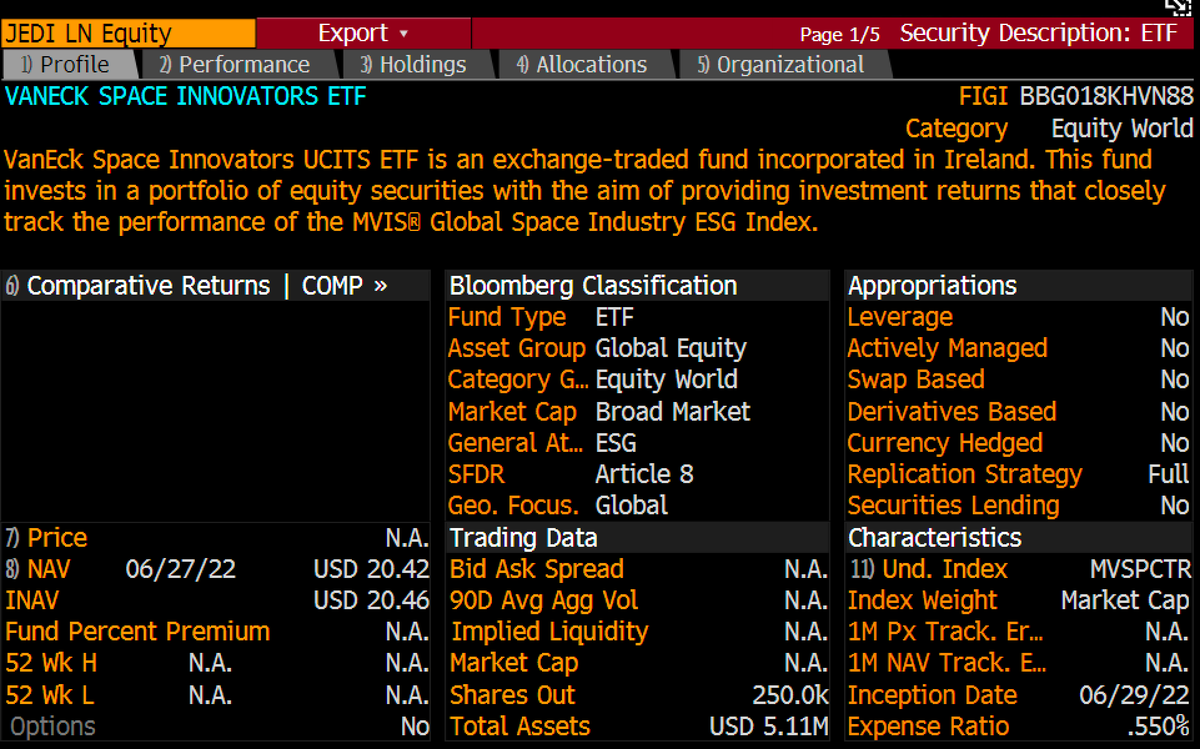
Task: Click the 1M Px Track. Er... row
Action: pyautogui.click(x=1019, y=632)
